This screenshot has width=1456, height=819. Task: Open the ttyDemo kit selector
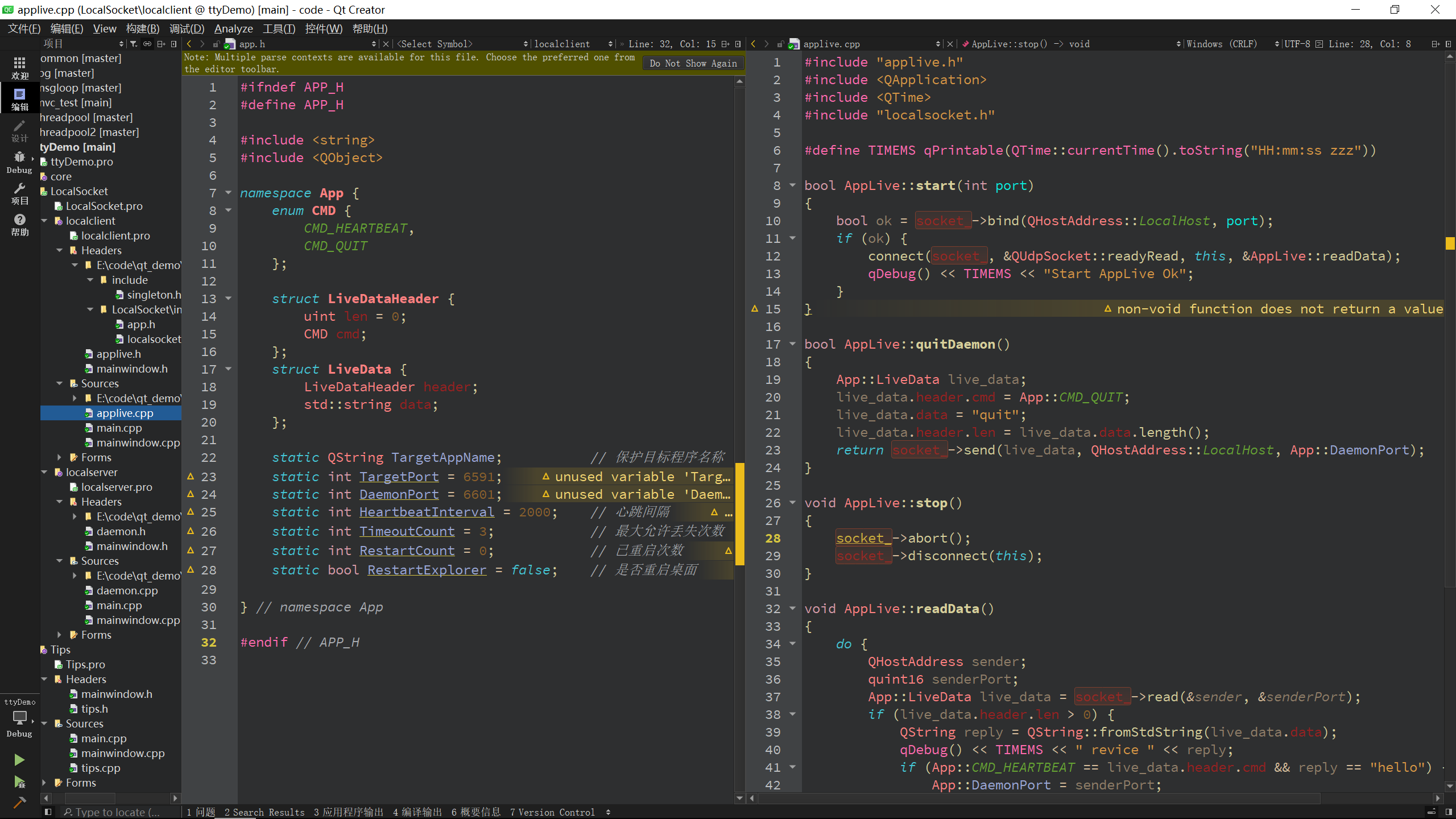19,718
